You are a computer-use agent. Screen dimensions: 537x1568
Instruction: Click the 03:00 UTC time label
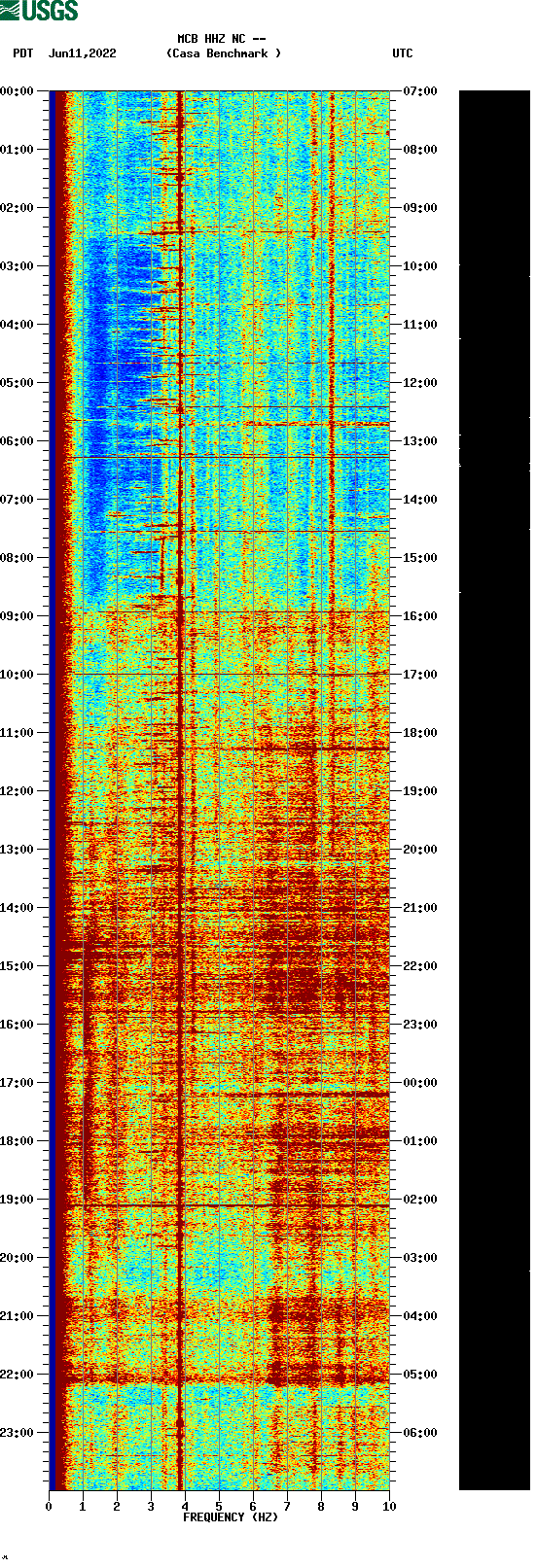[x=420, y=1258]
